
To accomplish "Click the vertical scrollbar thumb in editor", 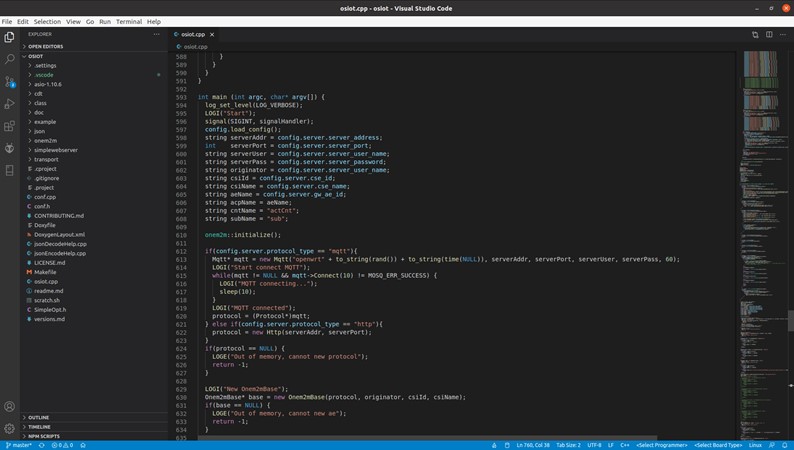I will (x=790, y=321).
